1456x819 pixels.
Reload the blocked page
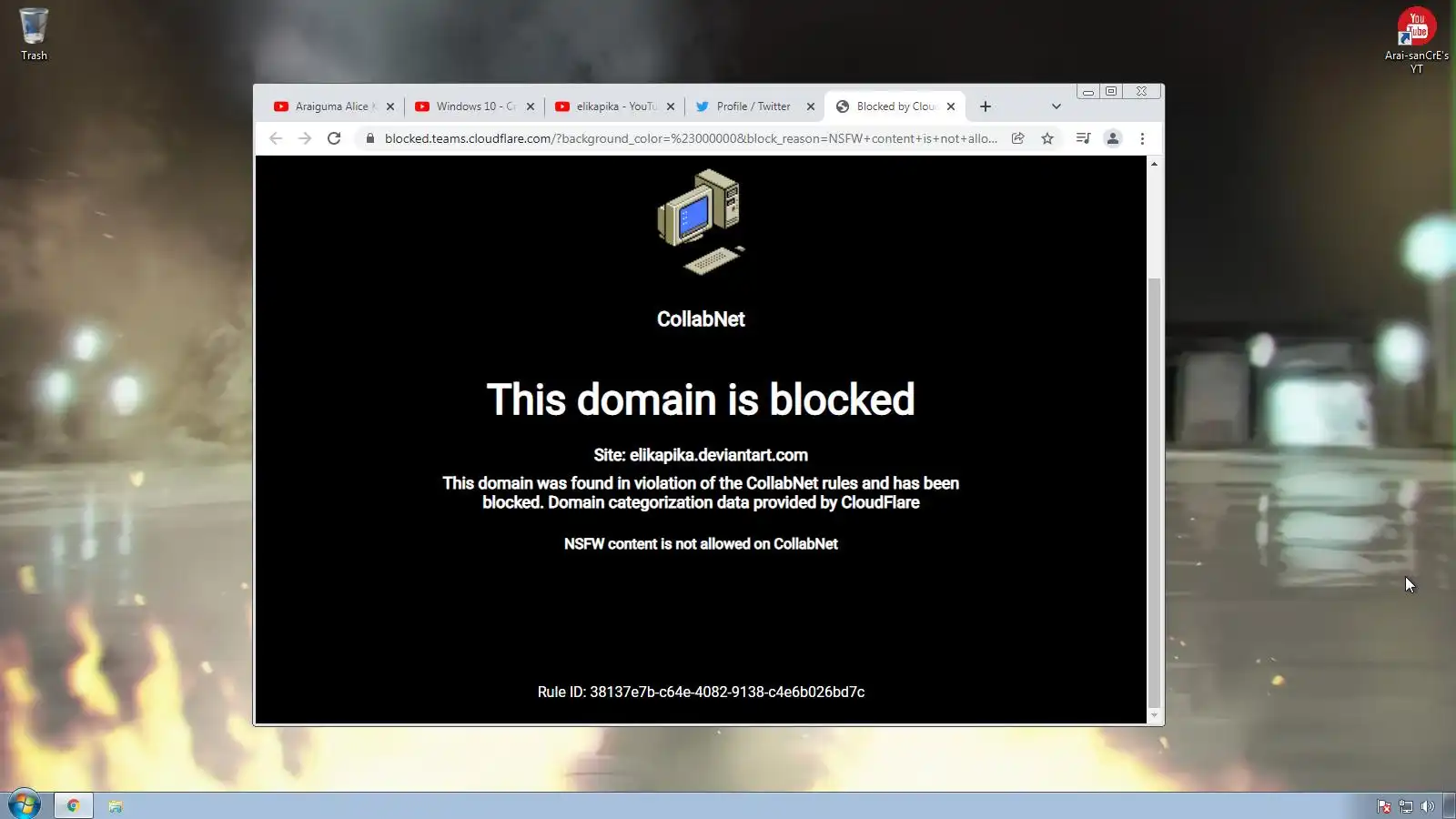[334, 138]
